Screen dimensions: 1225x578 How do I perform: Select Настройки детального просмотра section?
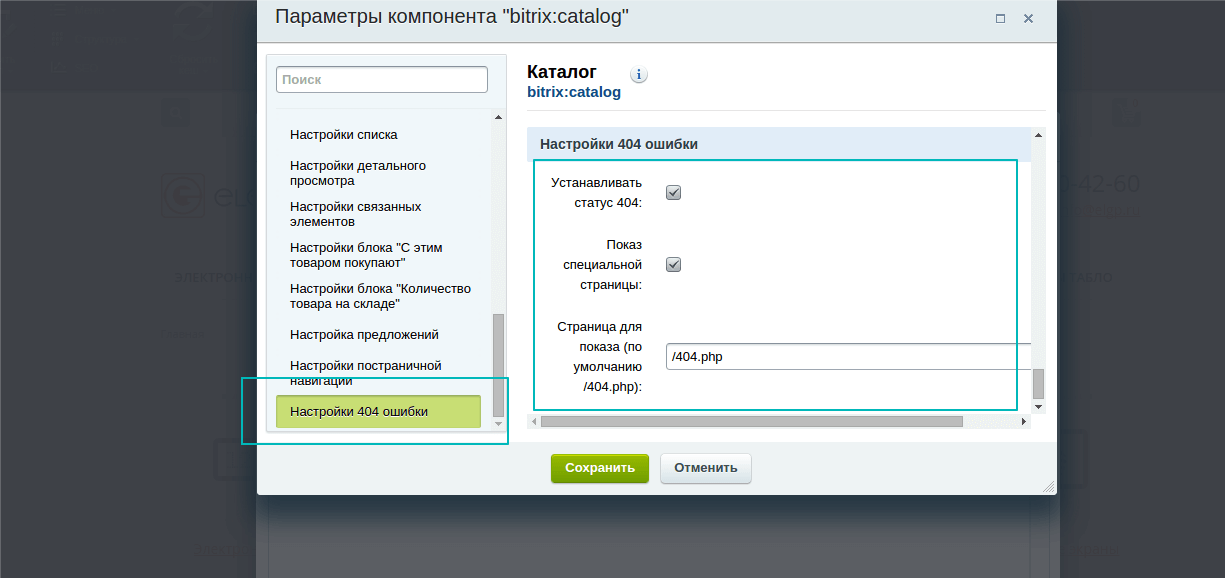coord(358,173)
